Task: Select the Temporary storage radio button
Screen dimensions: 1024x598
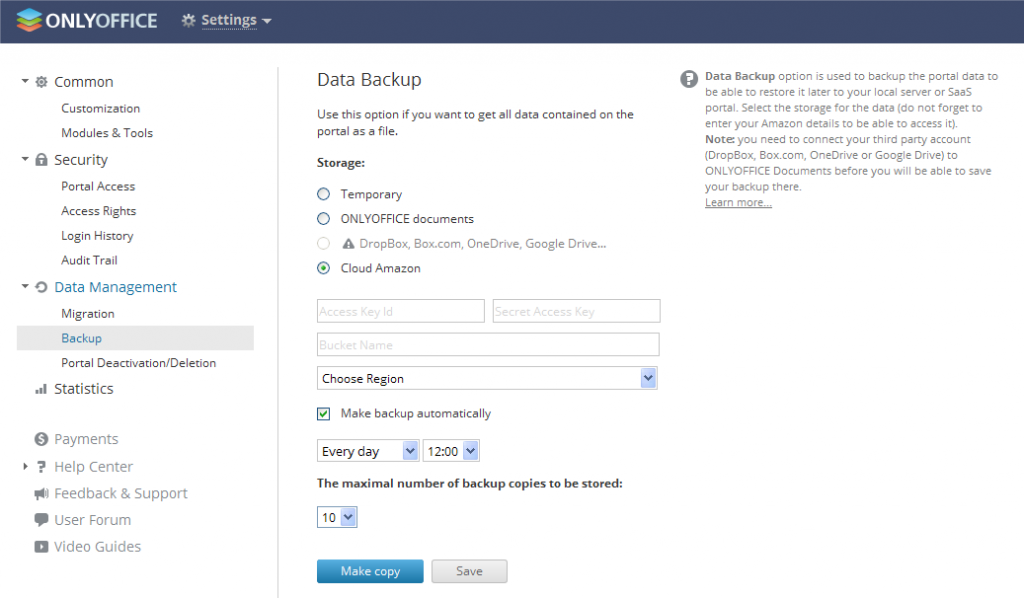Action: pyautogui.click(x=323, y=194)
